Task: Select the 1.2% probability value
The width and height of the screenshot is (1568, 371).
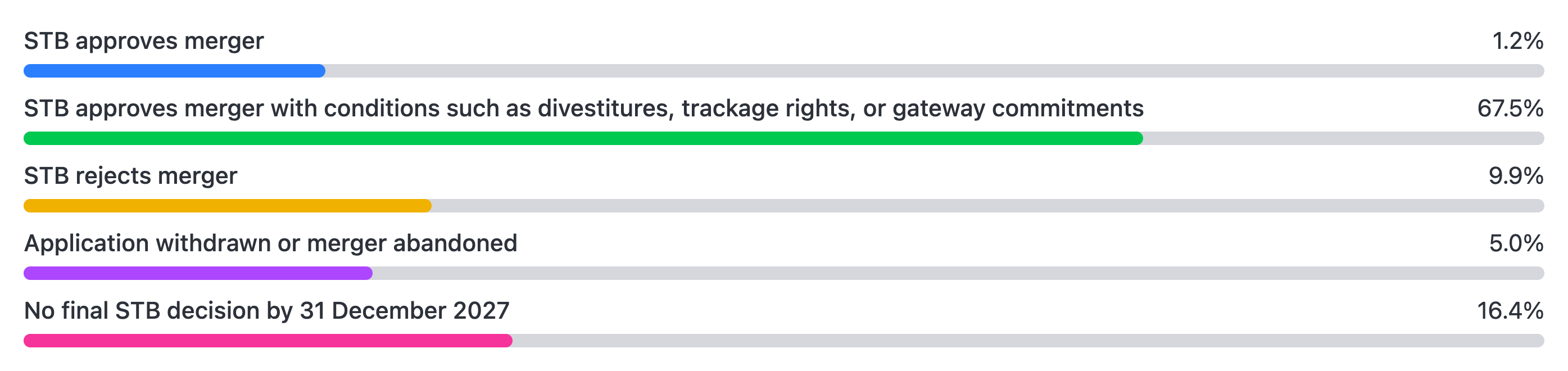Action: (1517, 42)
